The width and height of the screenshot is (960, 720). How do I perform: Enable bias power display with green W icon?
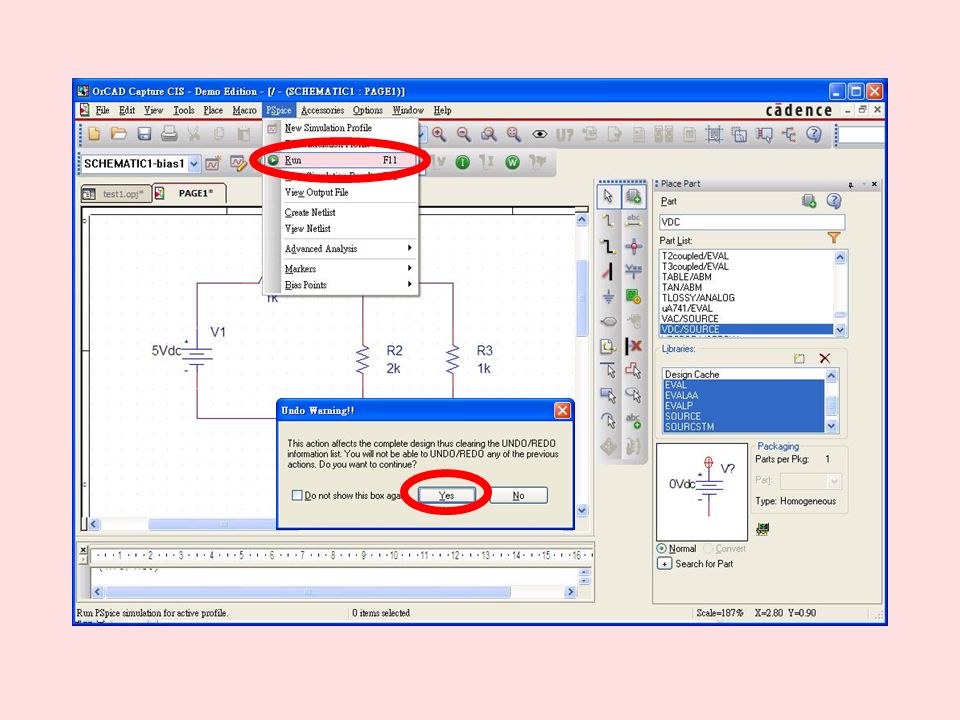512,162
